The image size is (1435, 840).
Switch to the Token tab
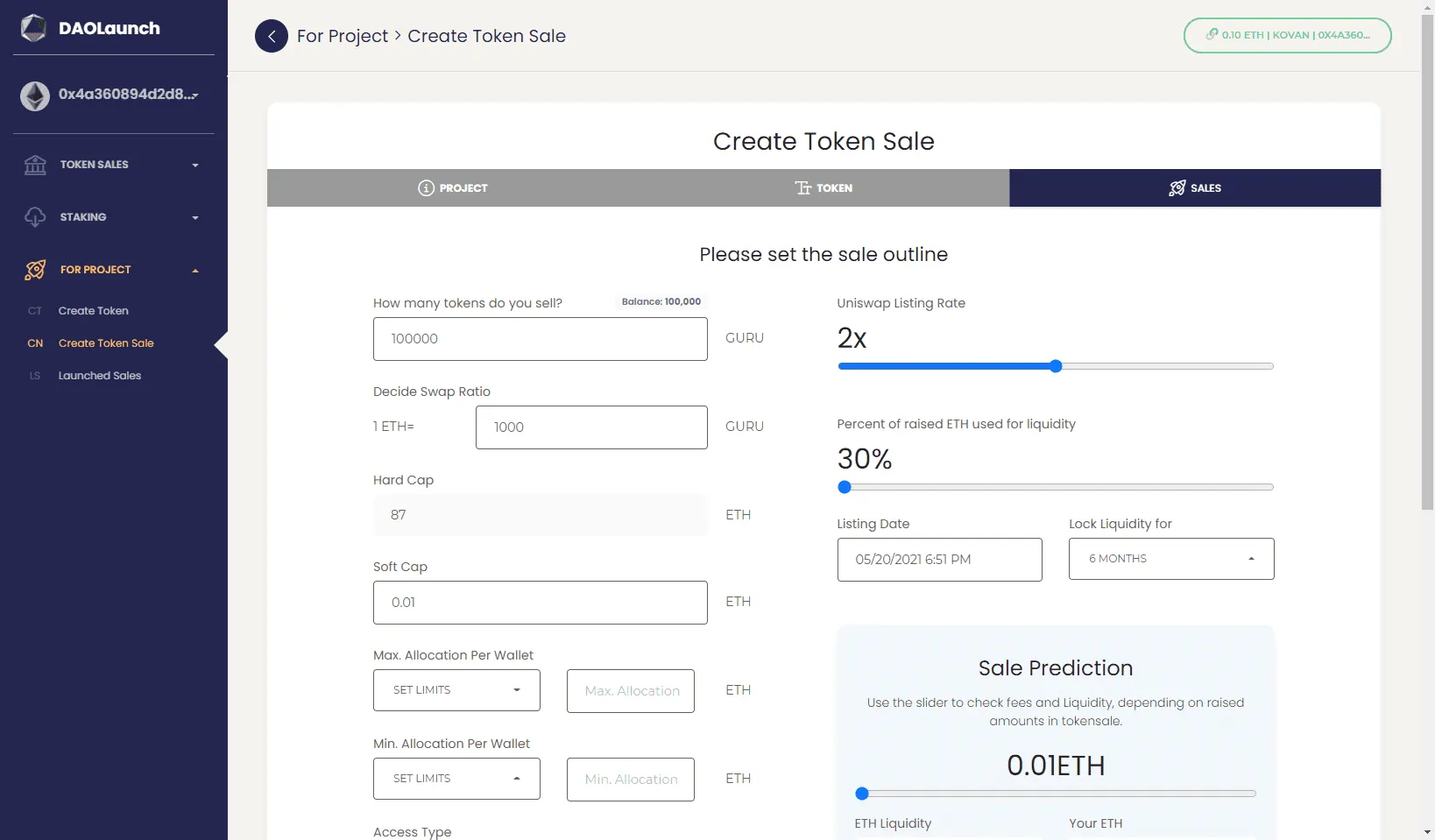[x=824, y=188]
